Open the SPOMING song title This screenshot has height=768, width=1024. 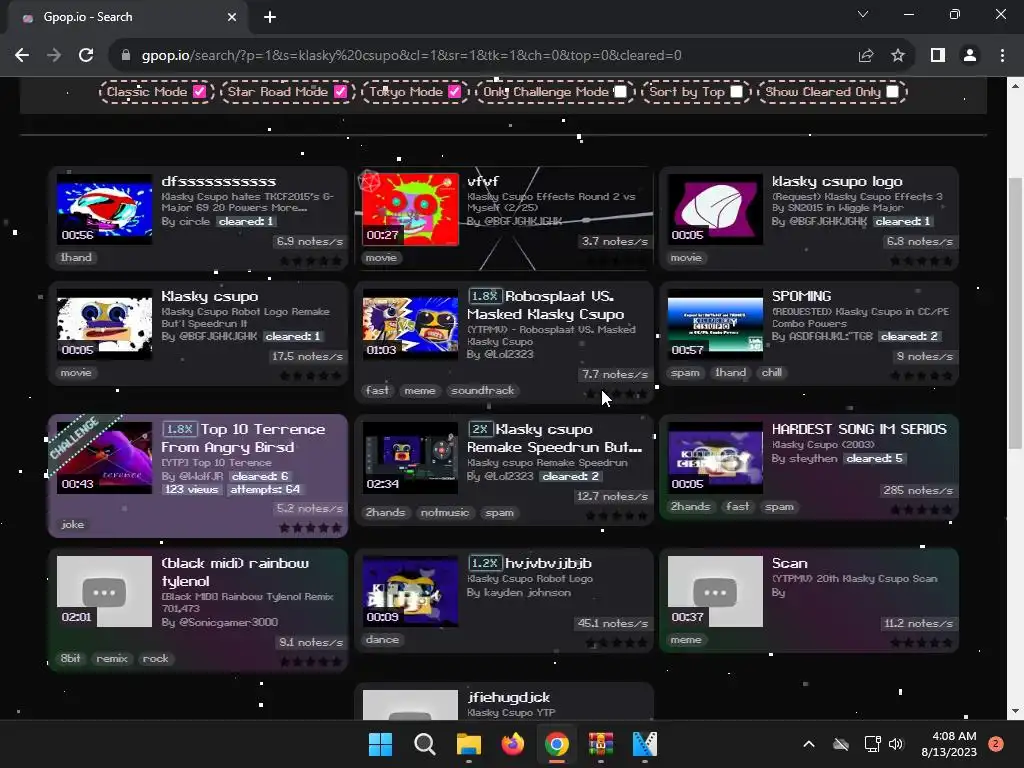point(801,296)
